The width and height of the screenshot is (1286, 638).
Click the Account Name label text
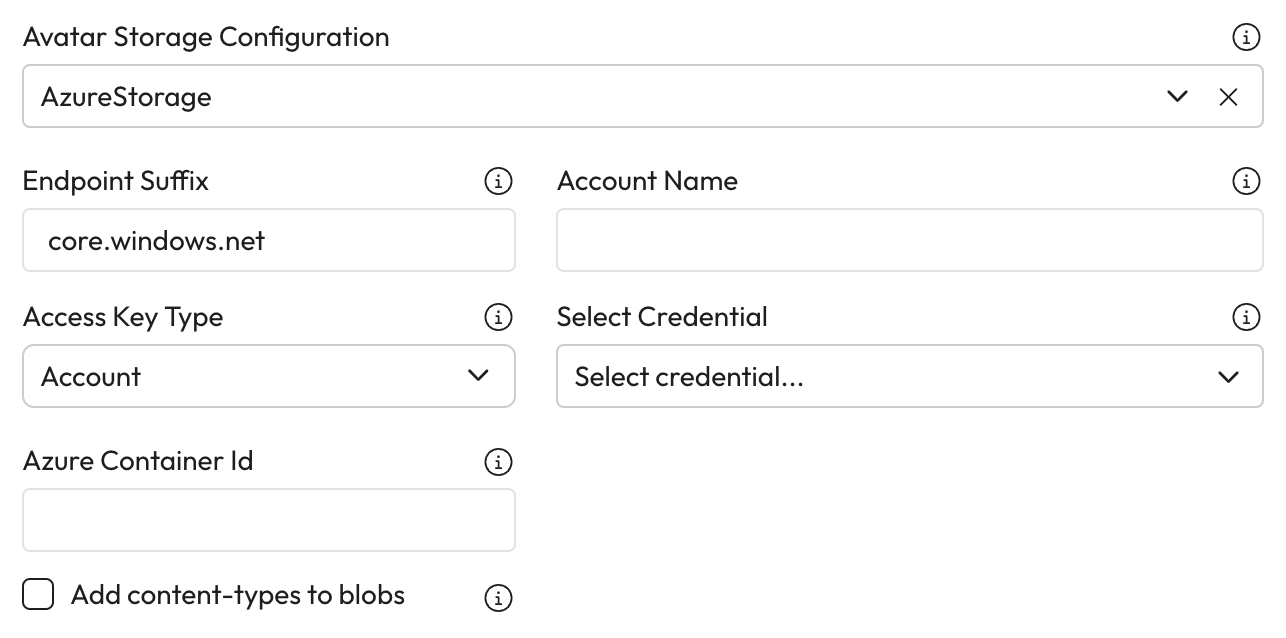647,182
